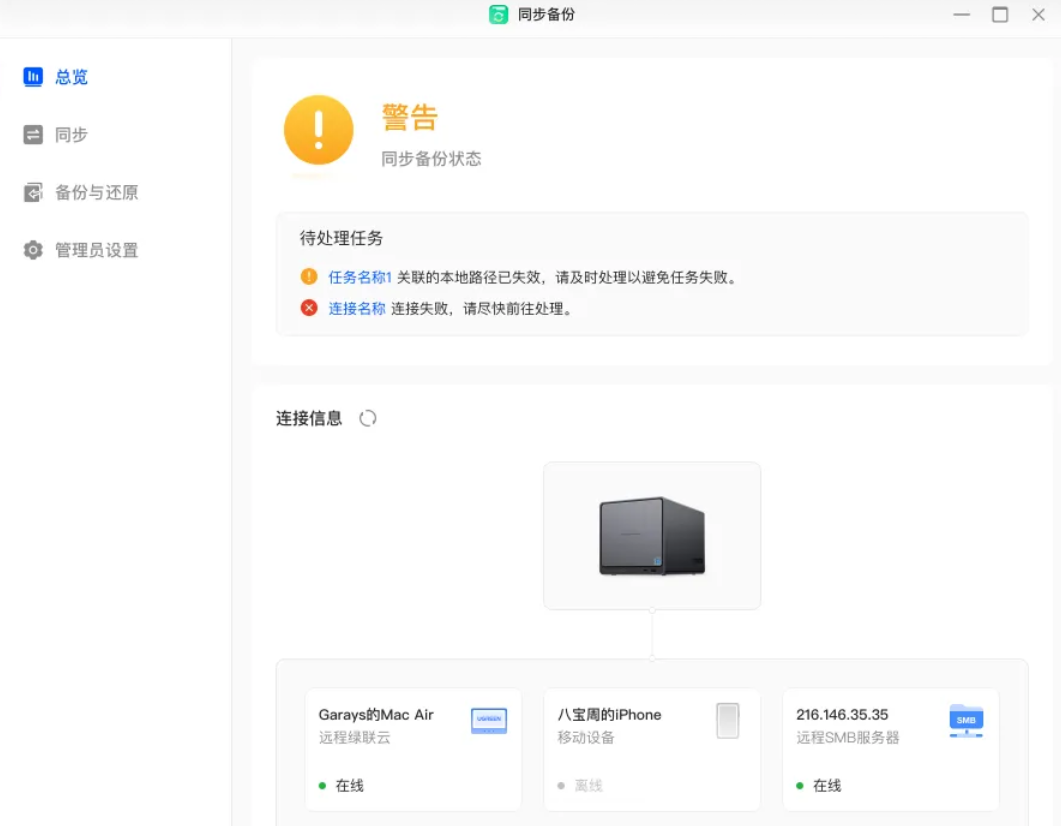Viewport: 1061px width, 826px height.
Task: Go to 同步 menu label
Action: (x=71, y=135)
